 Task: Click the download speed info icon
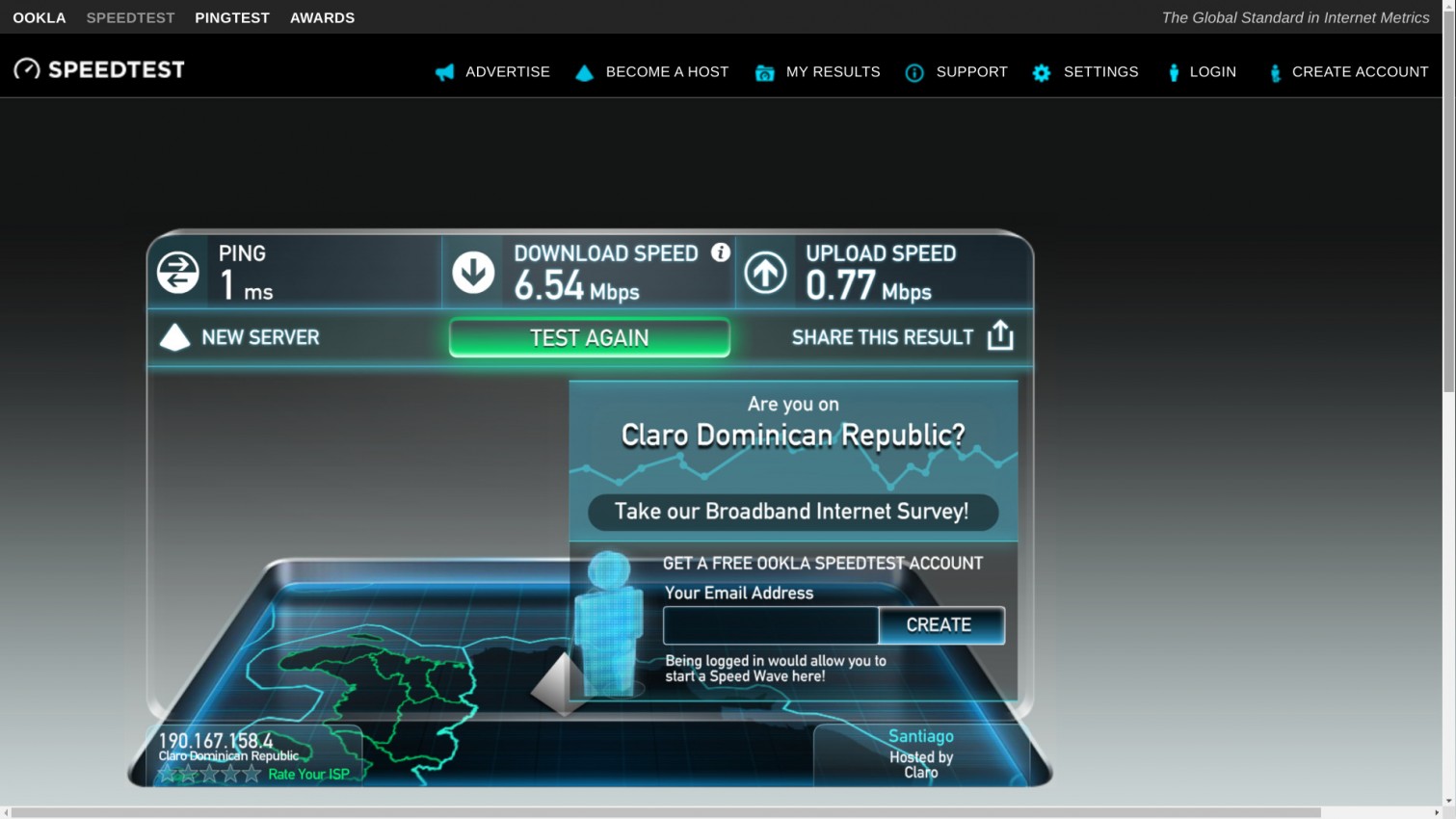(x=721, y=252)
